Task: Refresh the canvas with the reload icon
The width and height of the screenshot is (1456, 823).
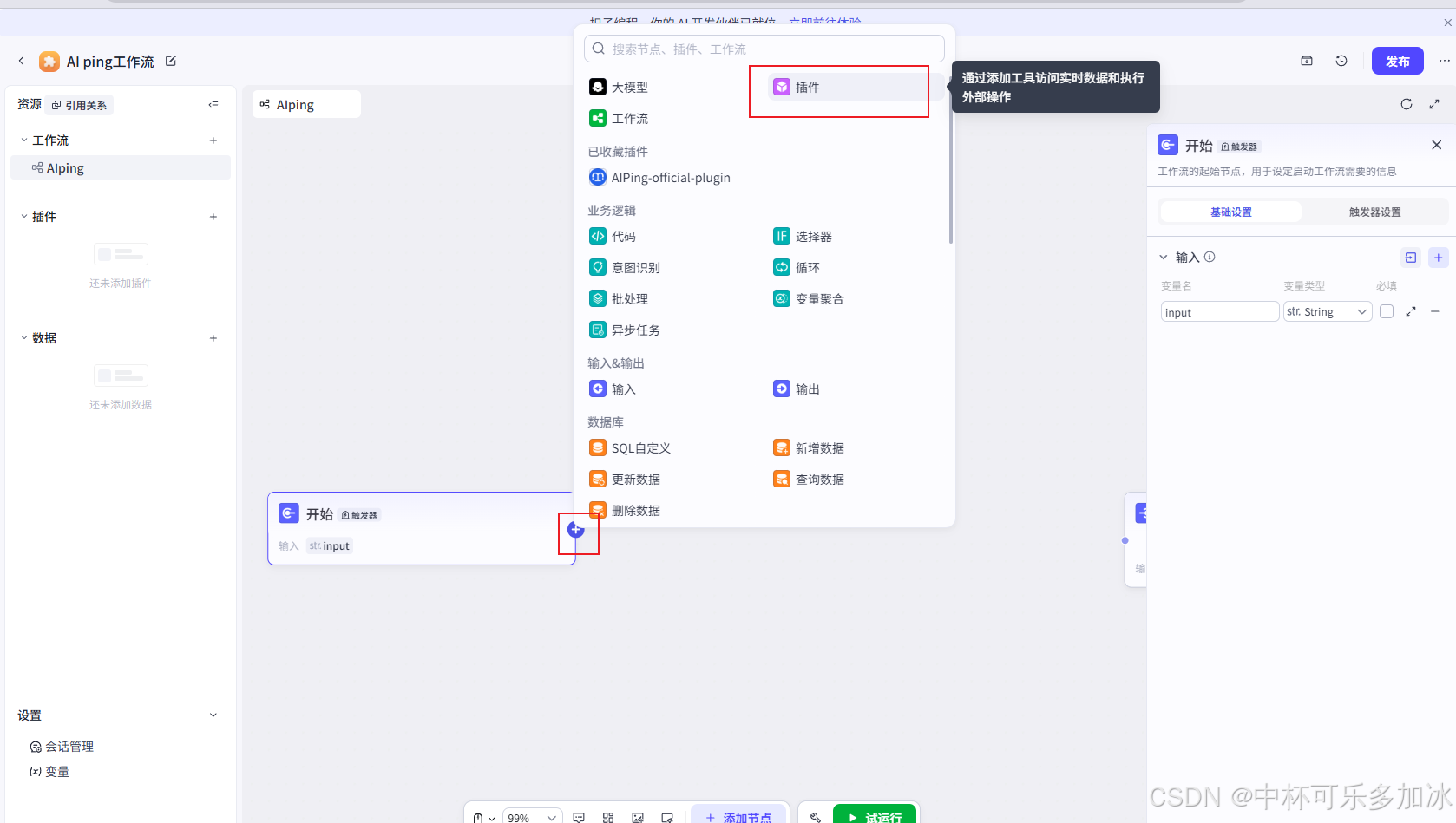Action: coord(1407,104)
